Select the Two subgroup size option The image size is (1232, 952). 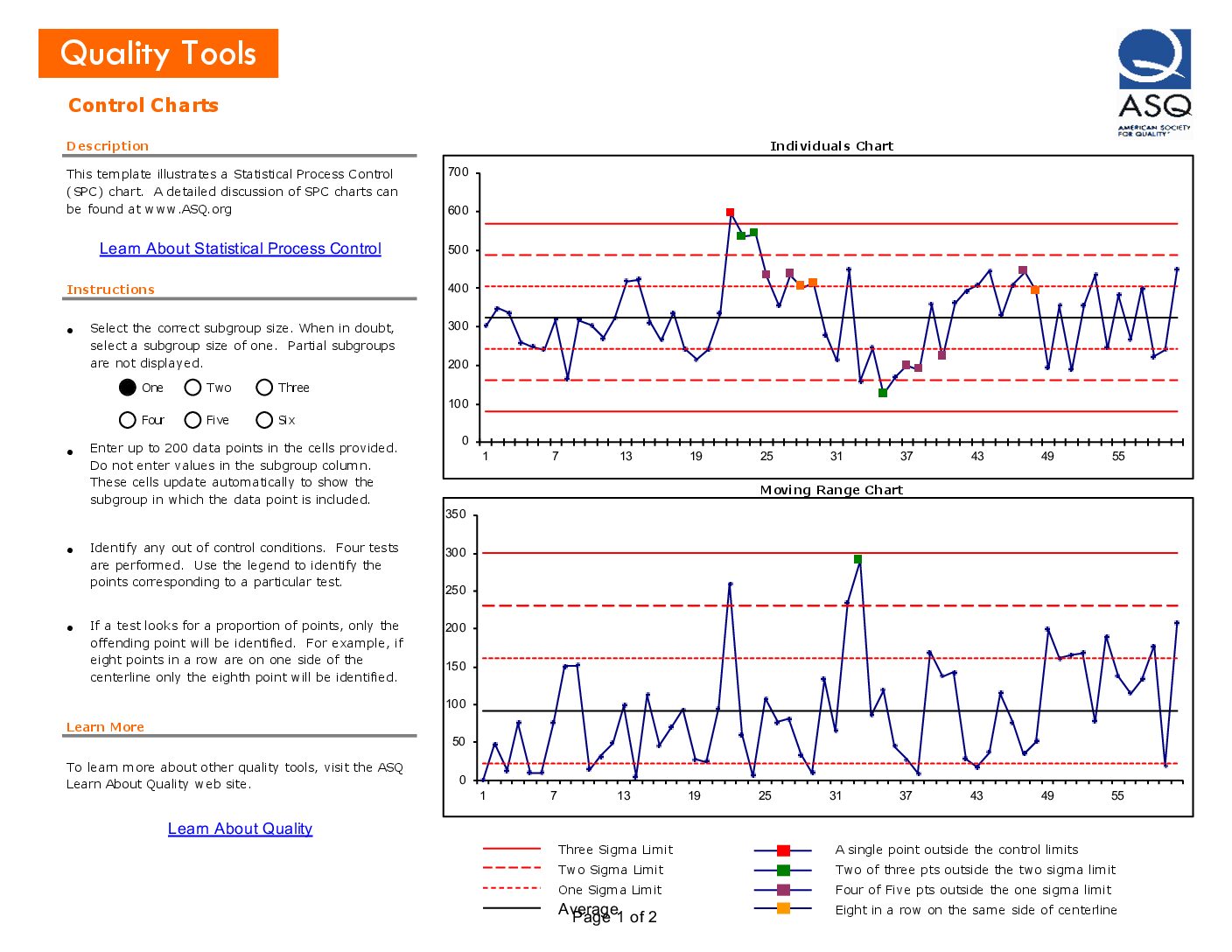pos(193,388)
